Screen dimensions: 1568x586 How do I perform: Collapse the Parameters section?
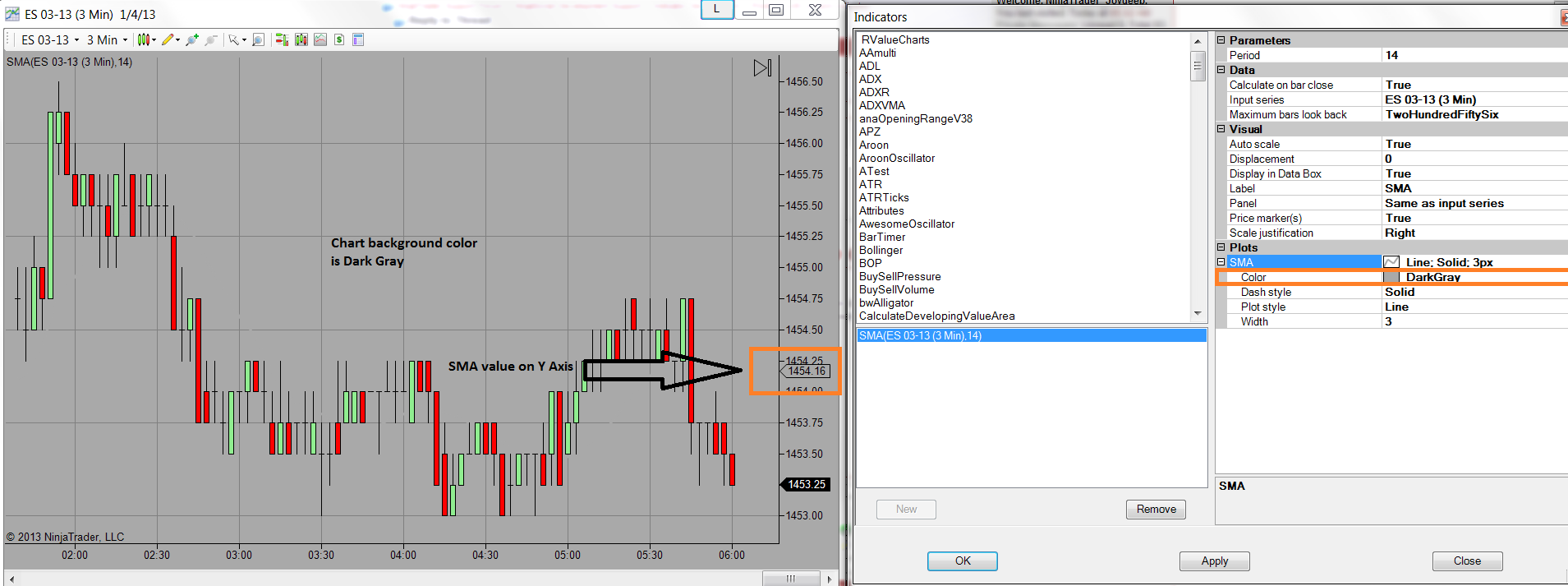point(1221,40)
